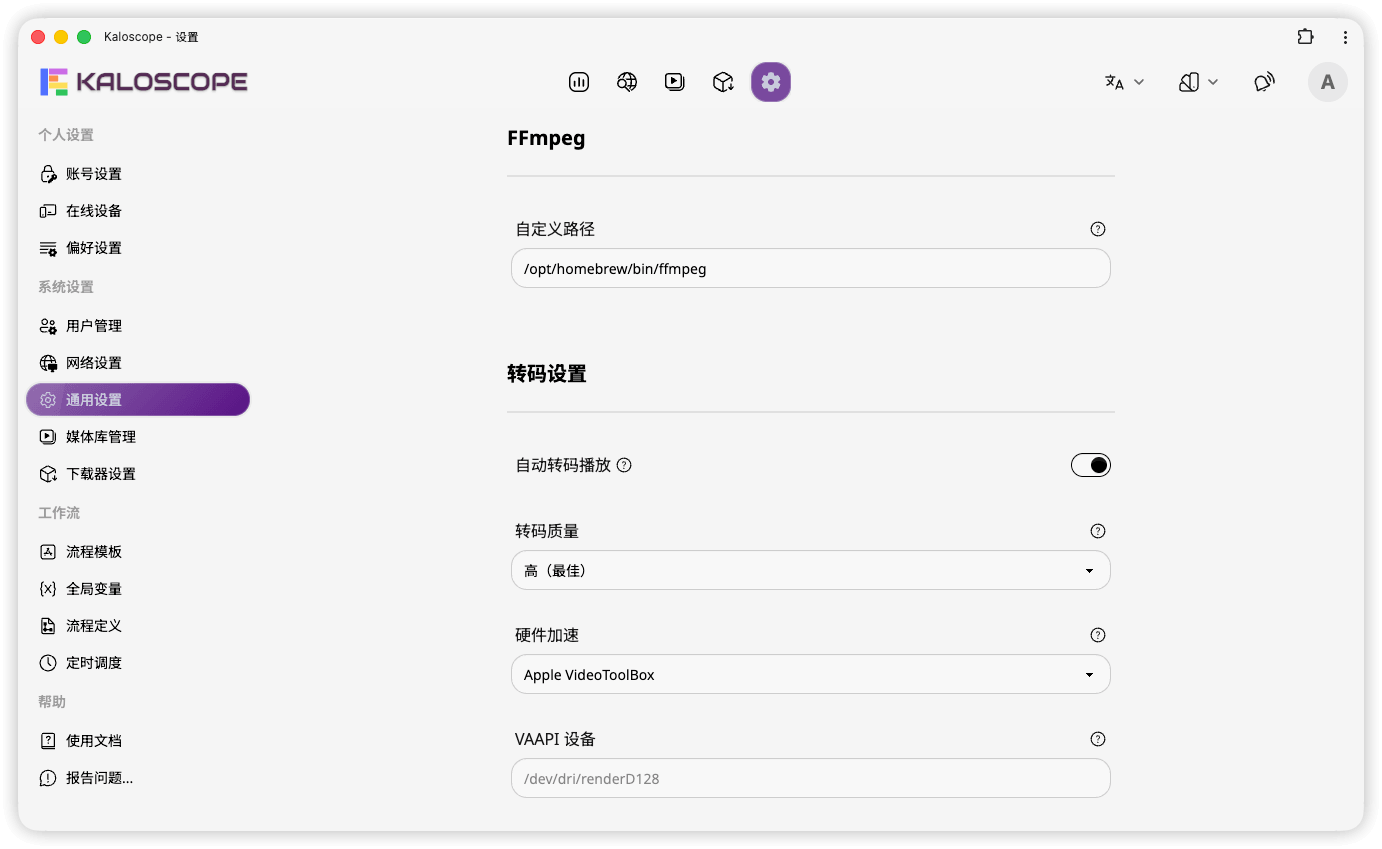Open the 硬件加速 Apple VideoToolBox dropdown
1382x849 pixels.
[x=811, y=675]
